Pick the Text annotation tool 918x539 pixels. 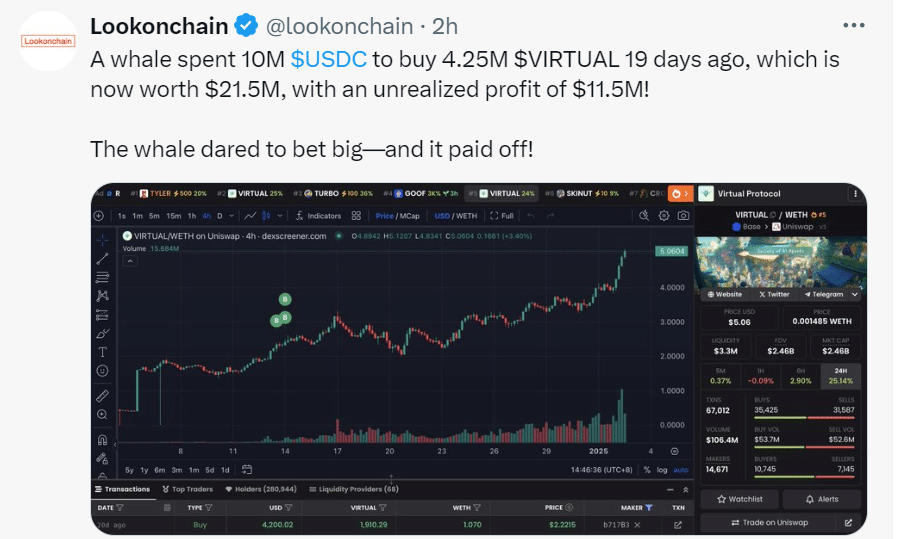tap(102, 352)
